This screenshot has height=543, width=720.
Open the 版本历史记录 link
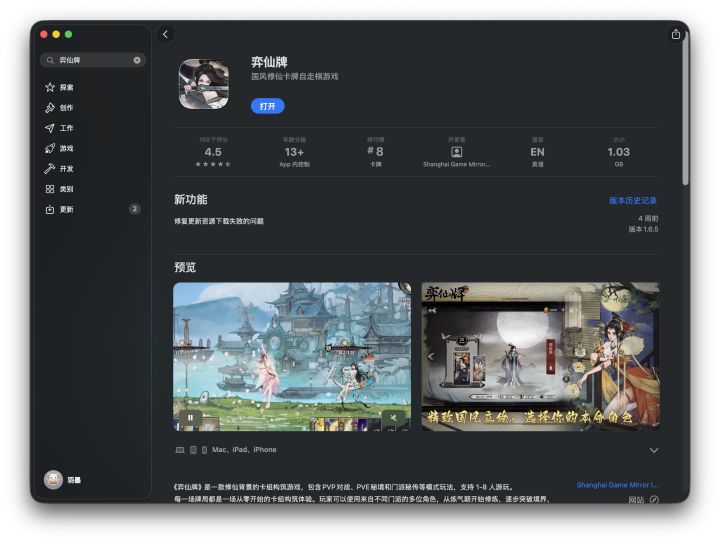[632, 201]
